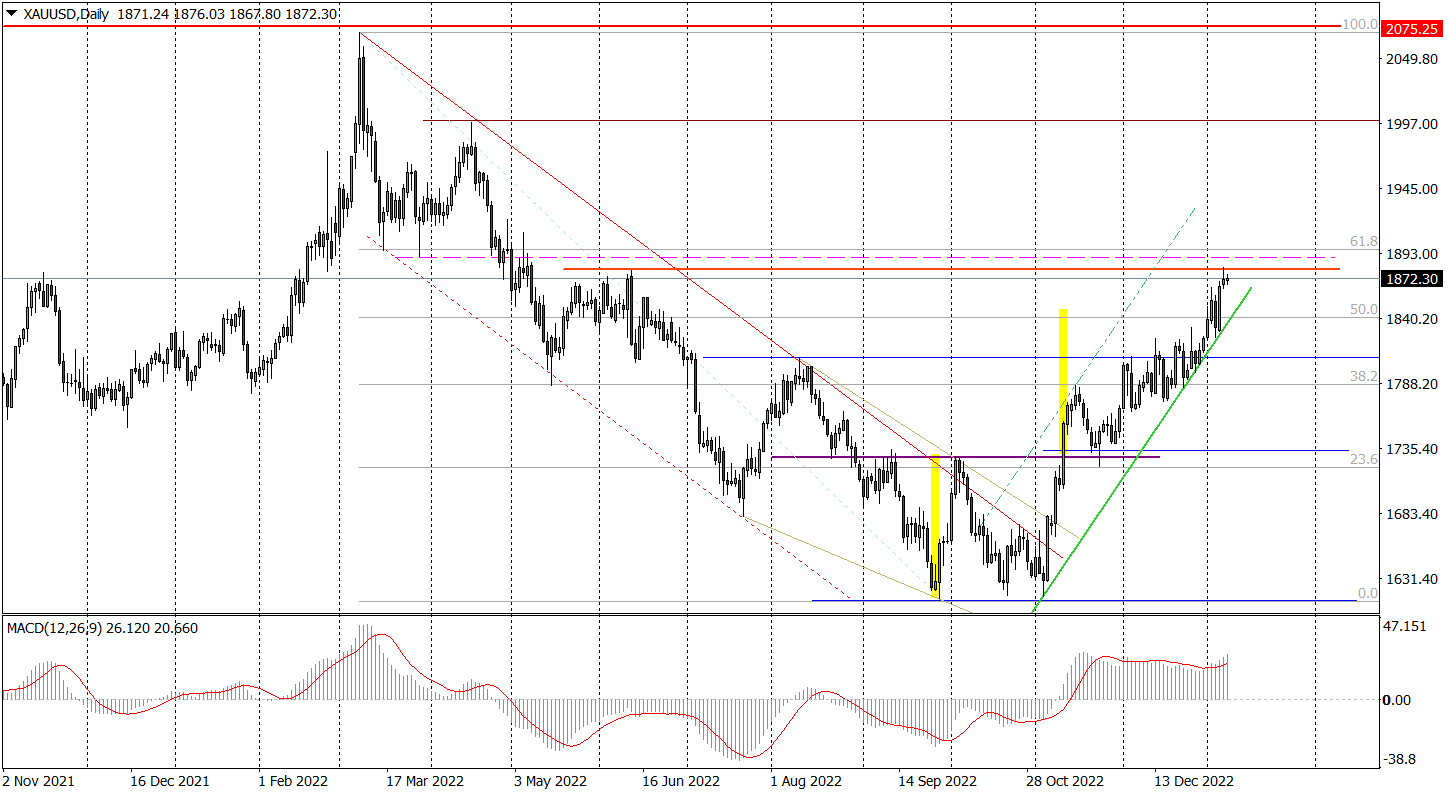Click the 1683.40 price axis value

1413,514
